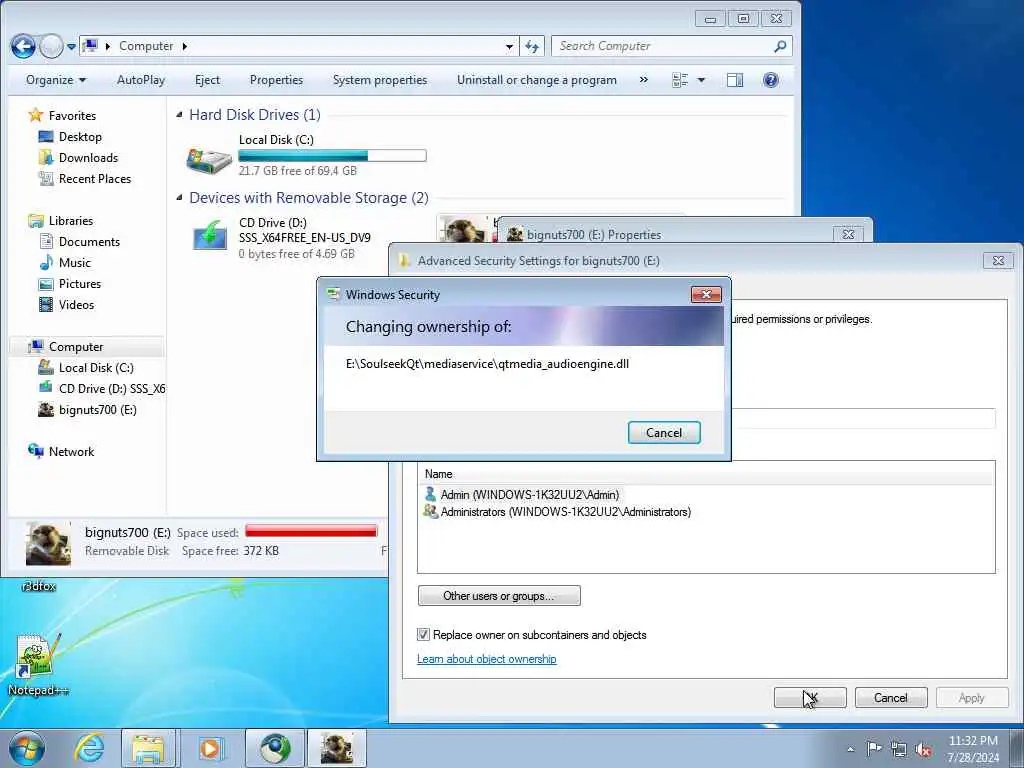
Task: Close the Windows Security dialog
Action: coord(706,295)
